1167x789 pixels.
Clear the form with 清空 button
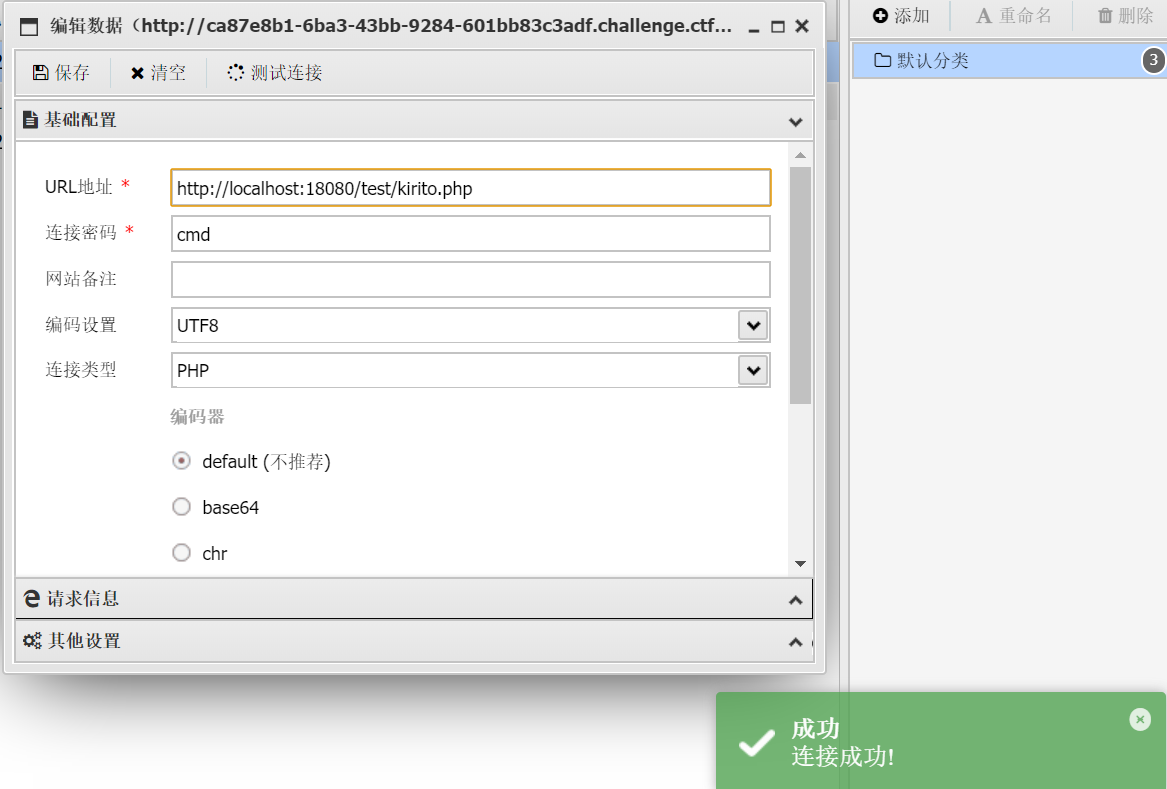pyautogui.click(x=158, y=72)
